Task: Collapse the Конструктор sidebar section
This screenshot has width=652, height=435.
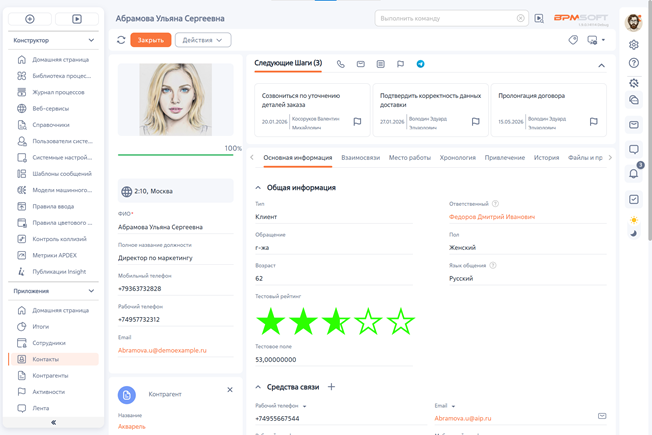Action: [x=91, y=40]
